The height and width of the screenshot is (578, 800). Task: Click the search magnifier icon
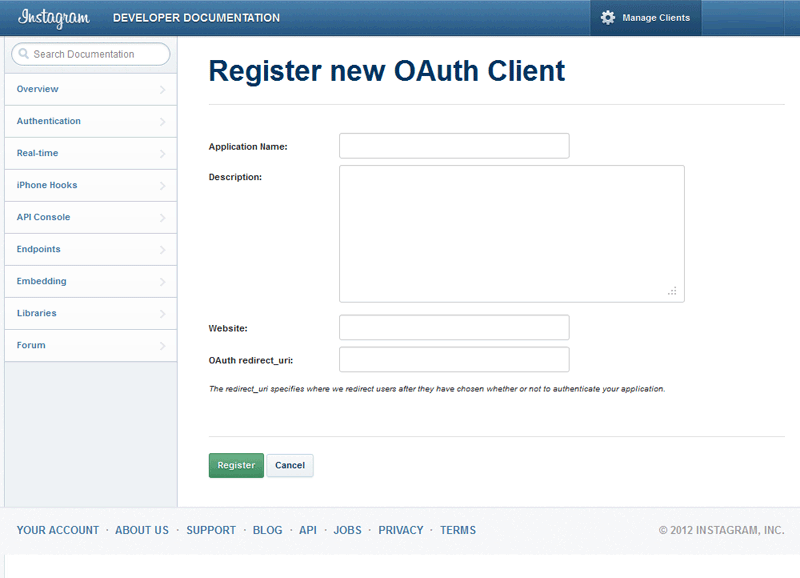(x=23, y=54)
